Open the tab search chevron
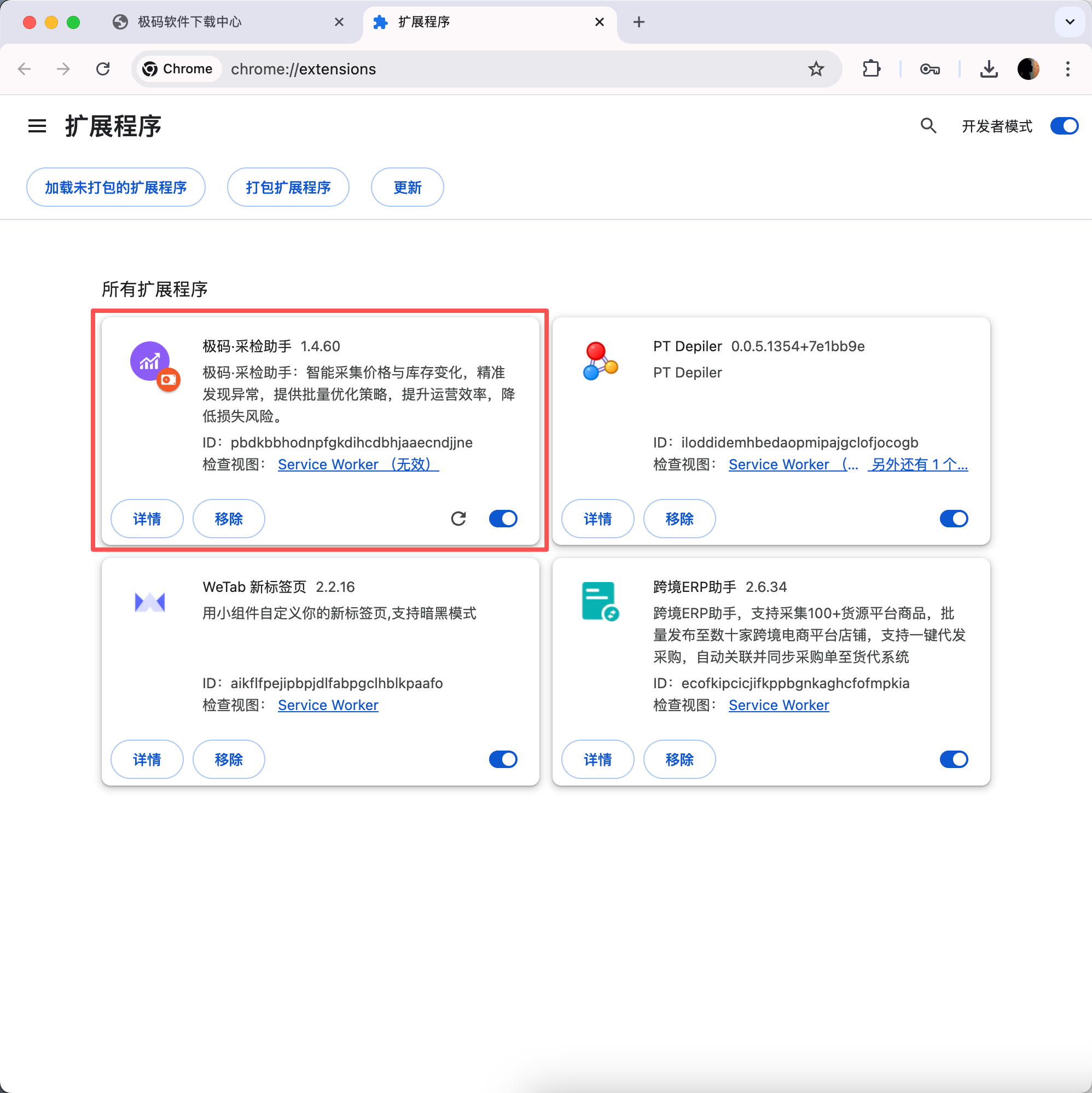The height and width of the screenshot is (1093, 1092). click(x=1069, y=21)
